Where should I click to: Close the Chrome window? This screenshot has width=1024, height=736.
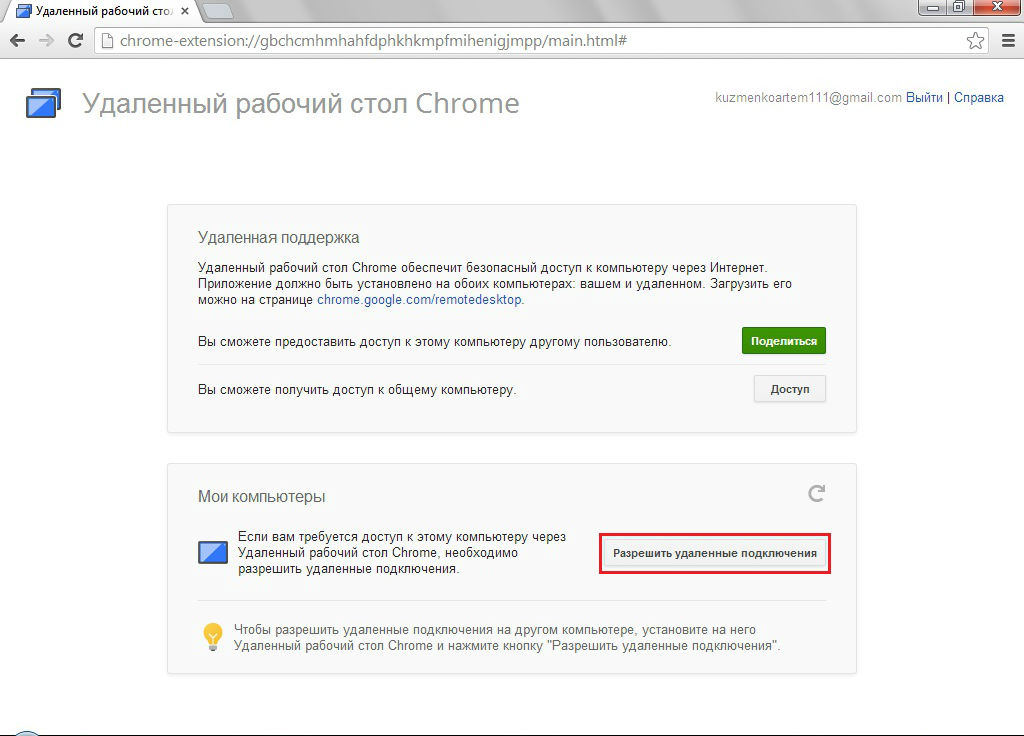(997, 7)
